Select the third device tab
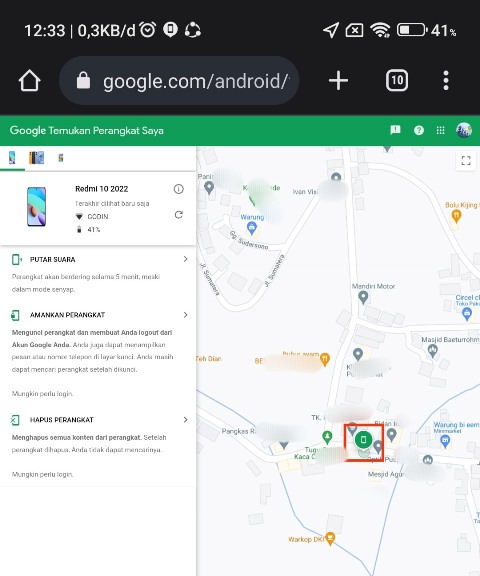 (x=61, y=158)
